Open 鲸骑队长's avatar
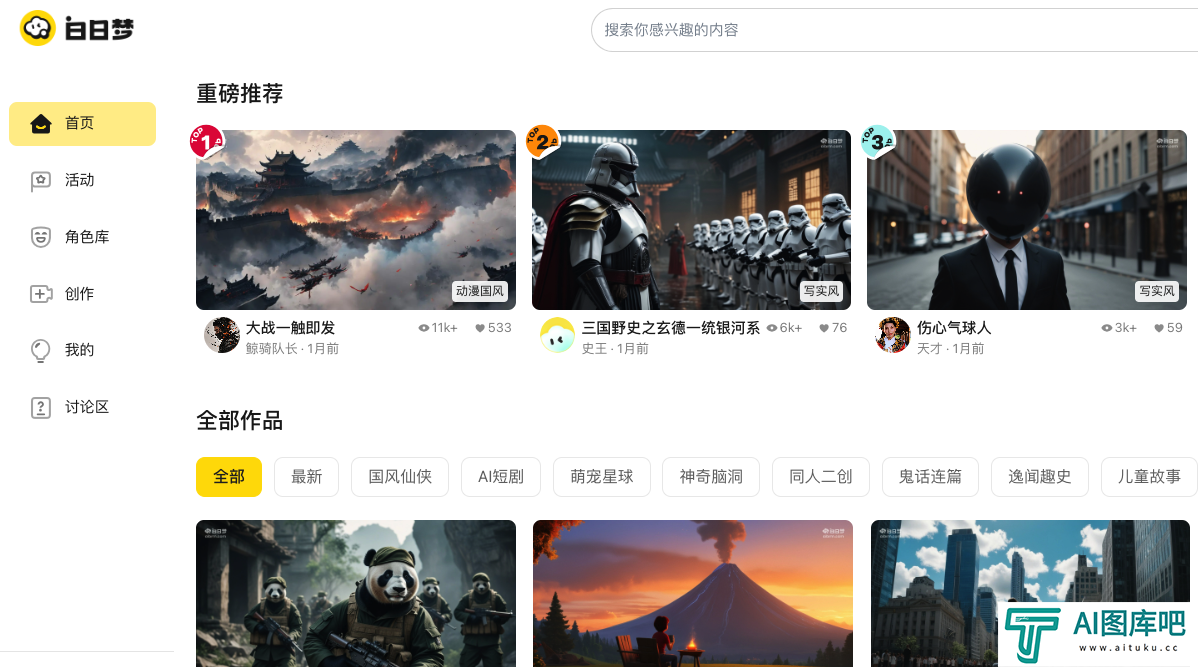1198x667 pixels. coord(222,335)
